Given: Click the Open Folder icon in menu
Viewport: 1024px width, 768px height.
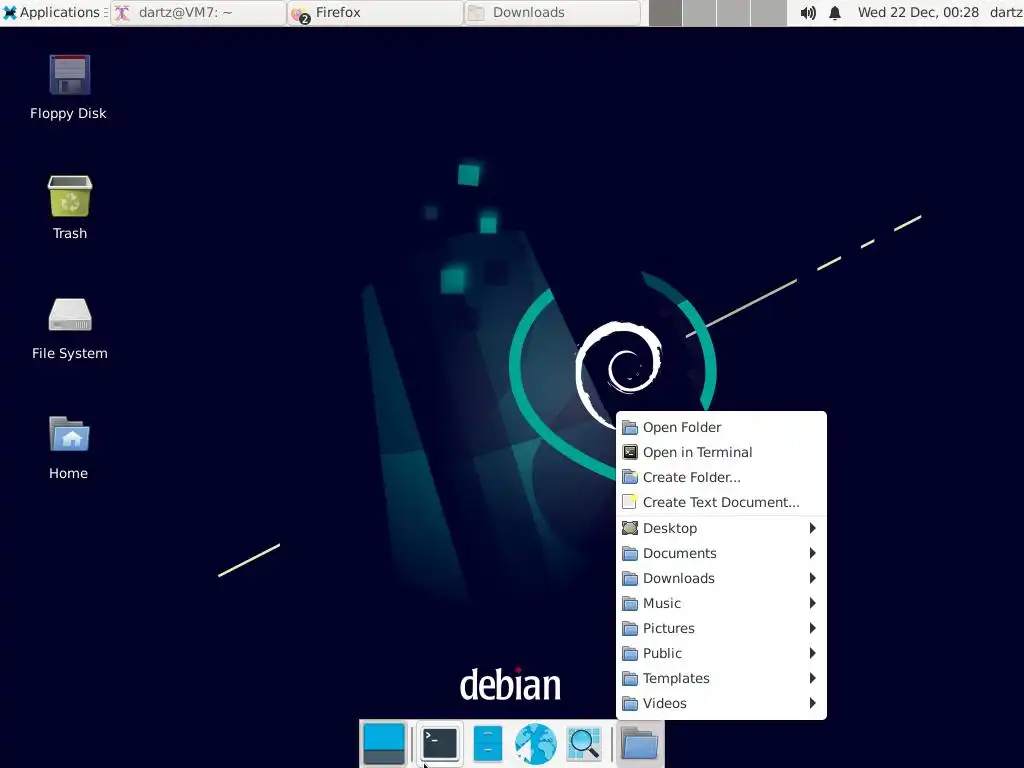Looking at the screenshot, I should [x=630, y=427].
